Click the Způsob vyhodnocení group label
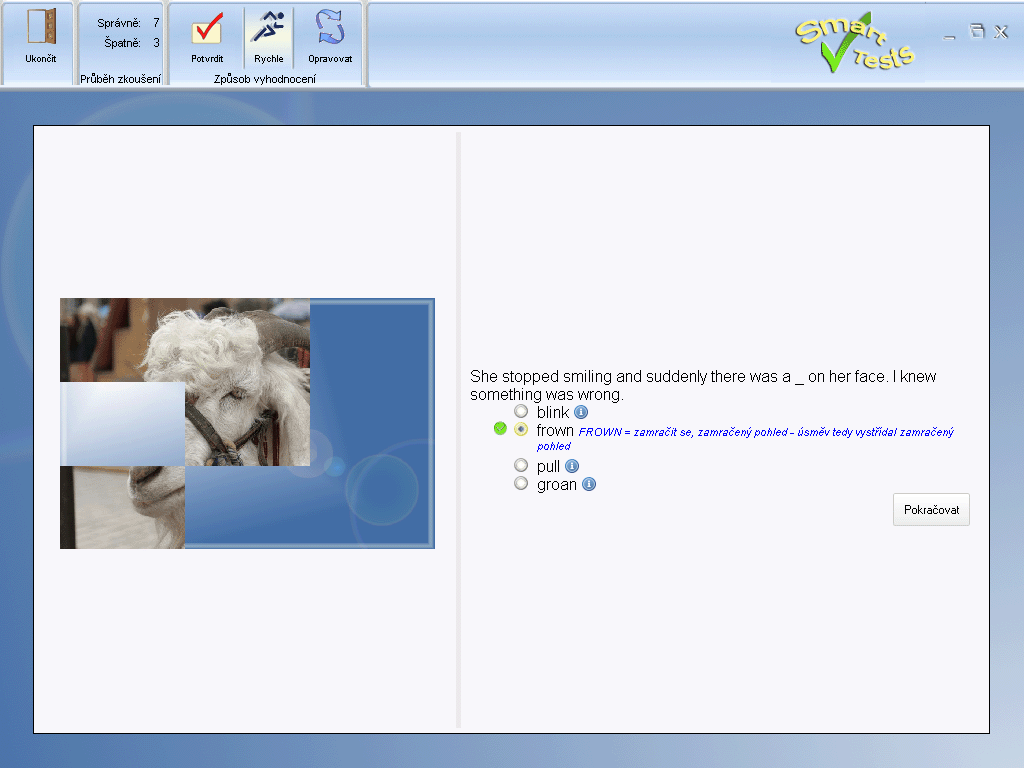Image resolution: width=1024 pixels, height=768 pixels. click(x=264, y=79)
